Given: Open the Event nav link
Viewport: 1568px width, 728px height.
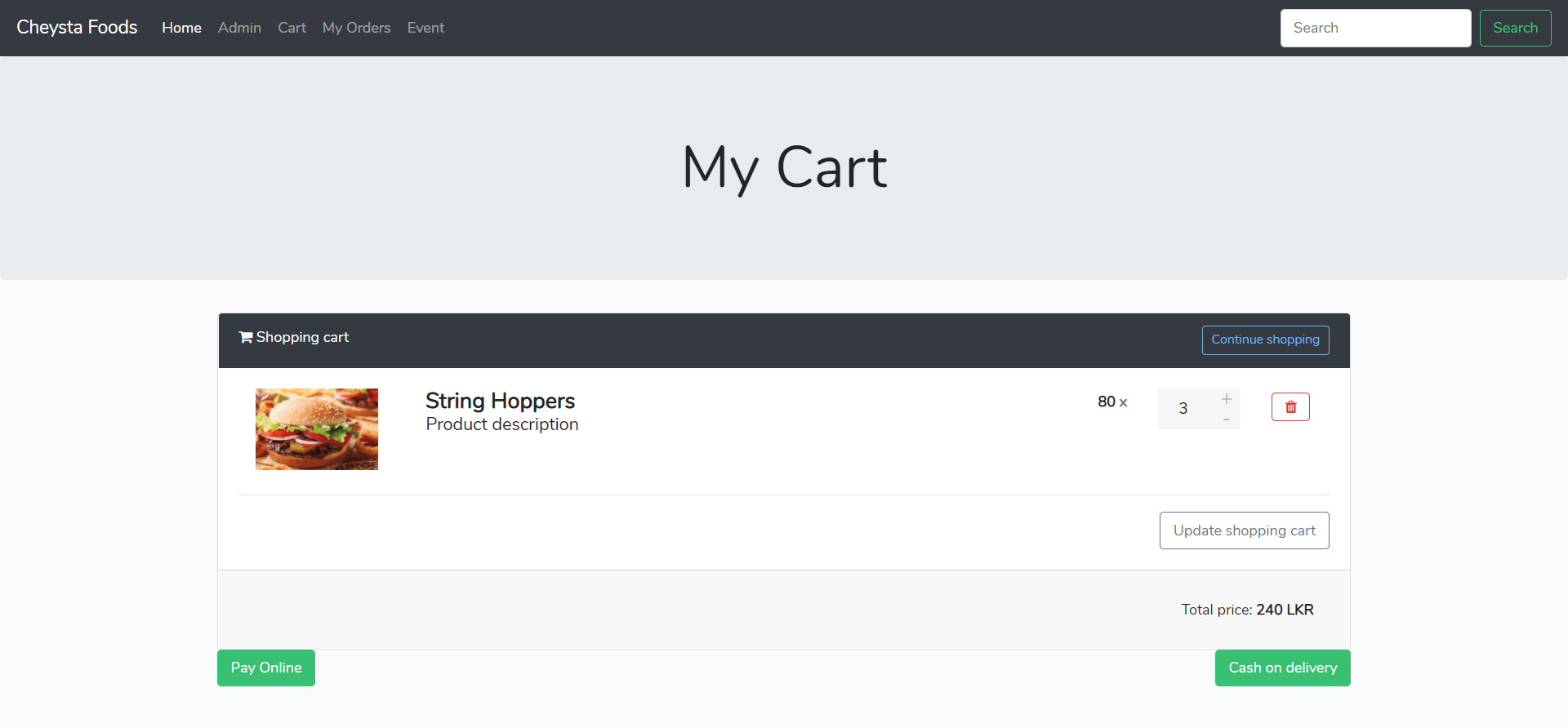Looking at the screenshot, I should coord(425,28).
